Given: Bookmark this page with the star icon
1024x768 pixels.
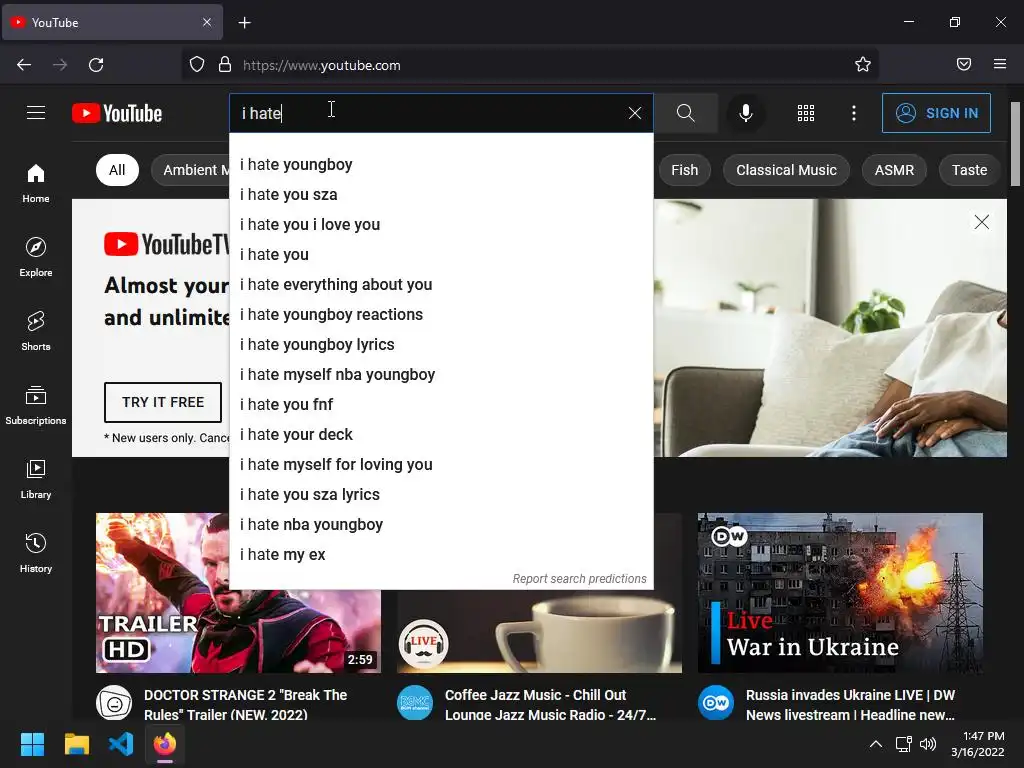Looking at the screenshot, I should pyautogui.click(x=863, y=64).
